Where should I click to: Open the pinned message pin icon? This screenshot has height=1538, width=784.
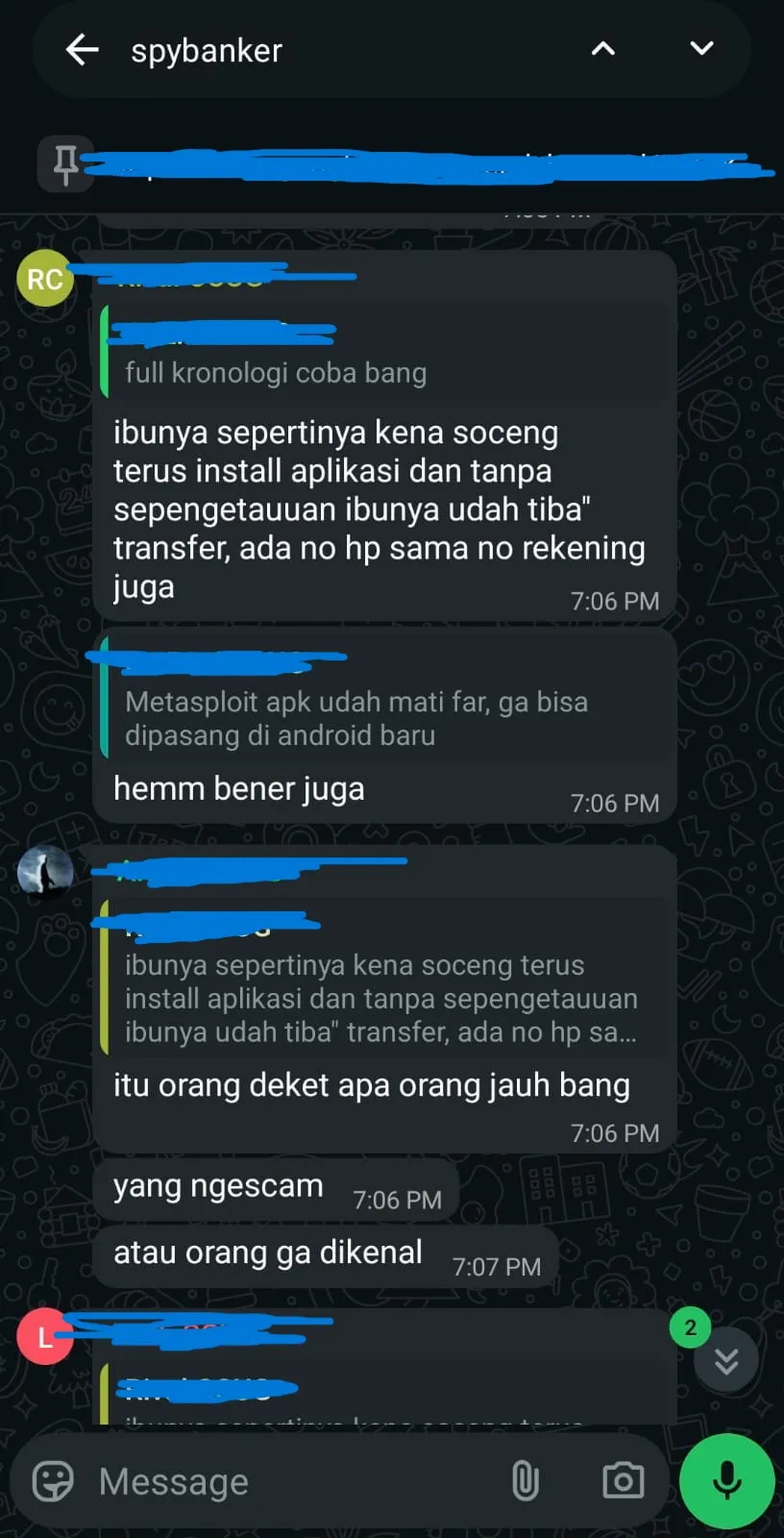pyautogui.click(x=65, y=164)
